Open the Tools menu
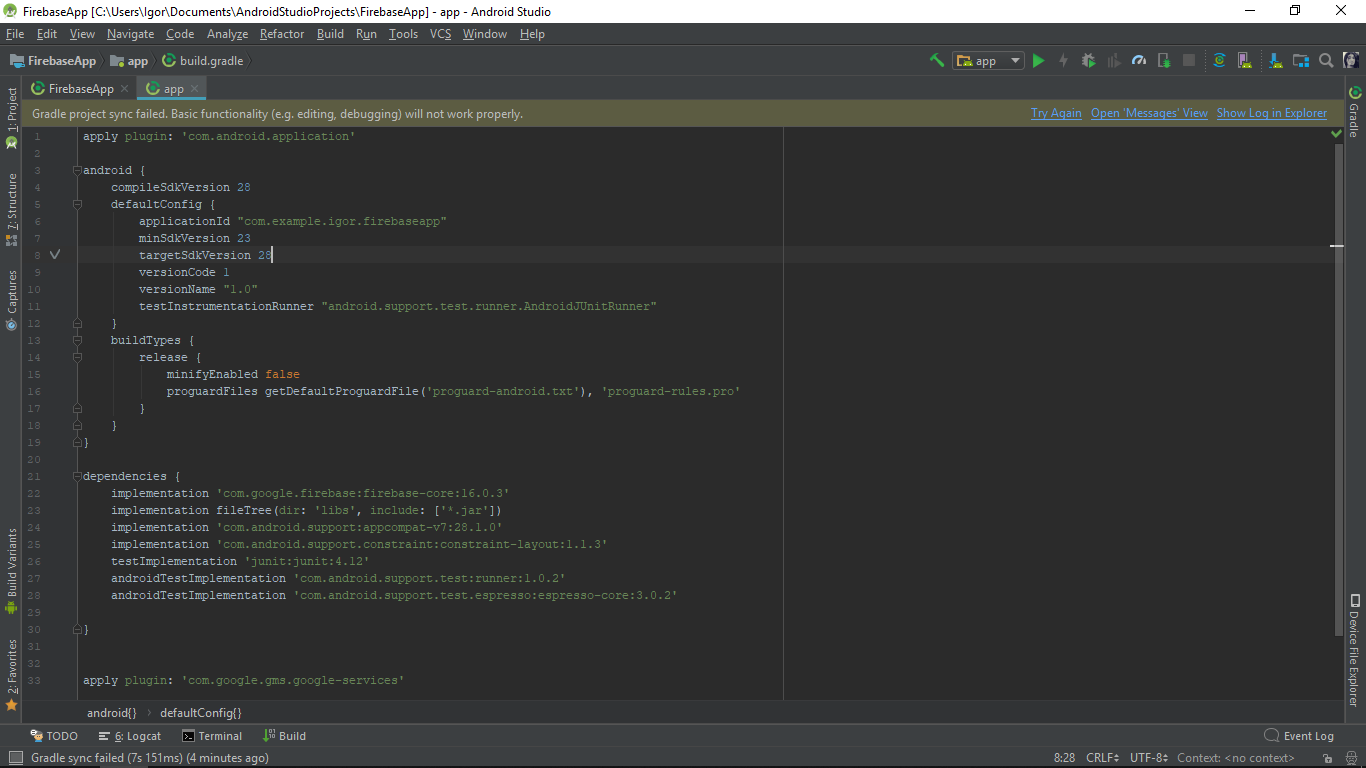The width and height of the screenshot is (1366, 768). 404,34
